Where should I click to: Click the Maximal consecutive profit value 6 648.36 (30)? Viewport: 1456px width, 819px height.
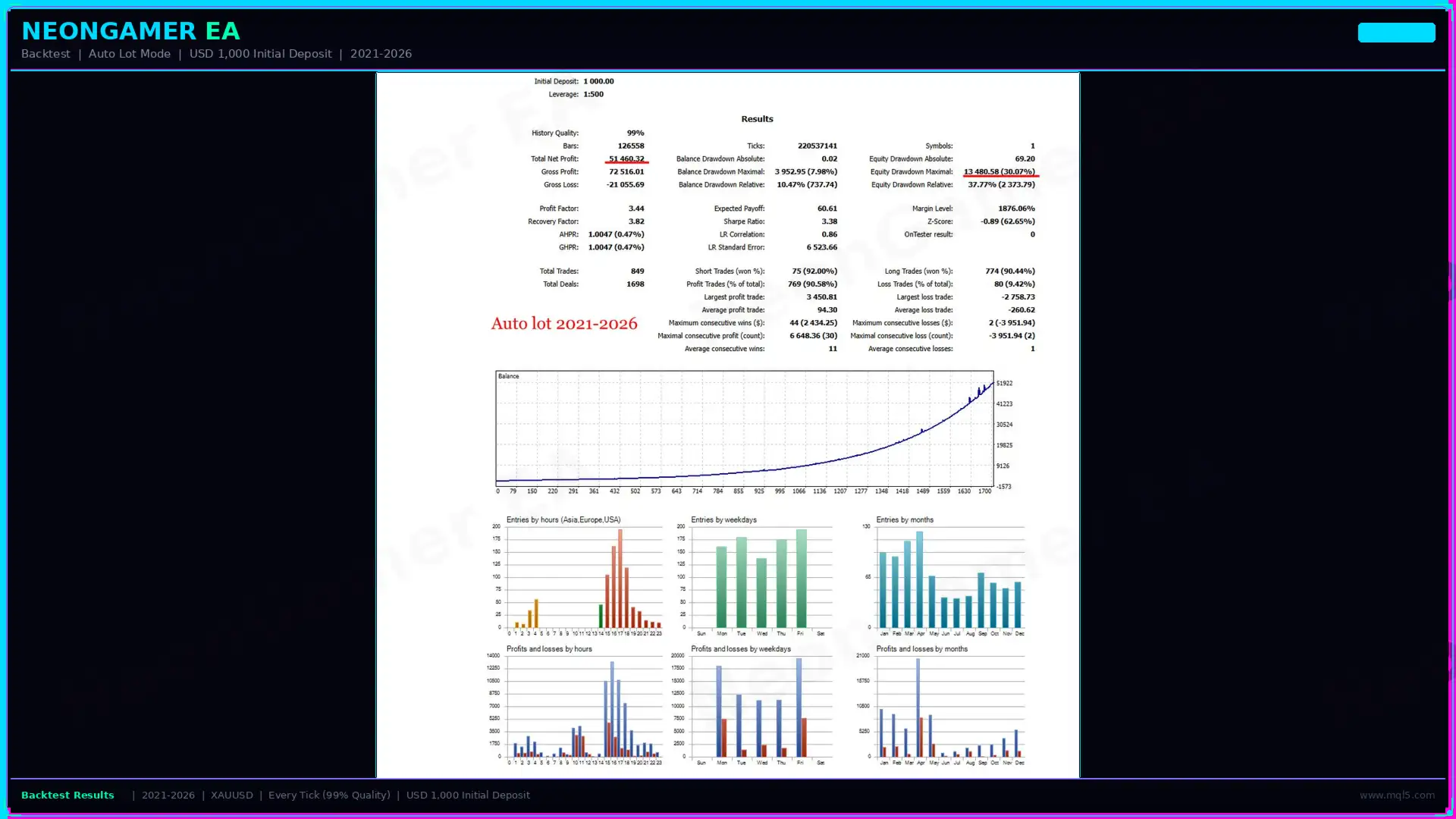814,336
